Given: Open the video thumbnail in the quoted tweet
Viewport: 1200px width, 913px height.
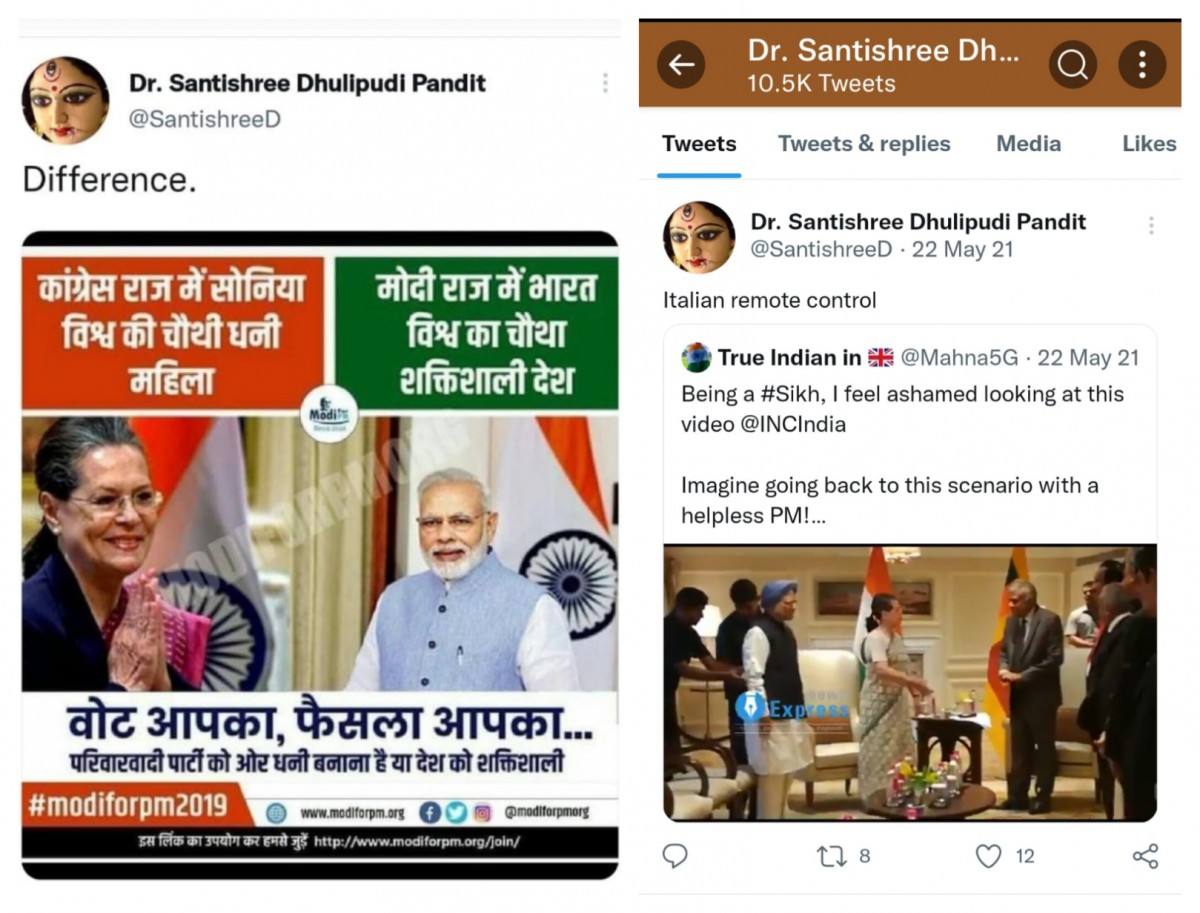Looking at the screenshot, I should (x=910, y=682).
